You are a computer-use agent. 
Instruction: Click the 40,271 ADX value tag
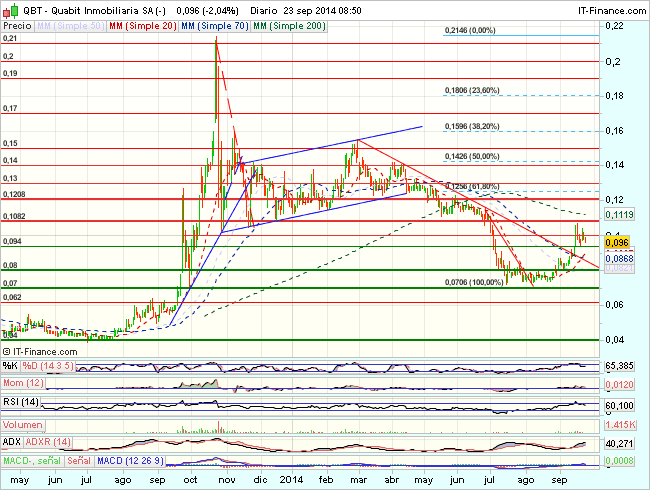pyautogui.click(x=619, y=444)
